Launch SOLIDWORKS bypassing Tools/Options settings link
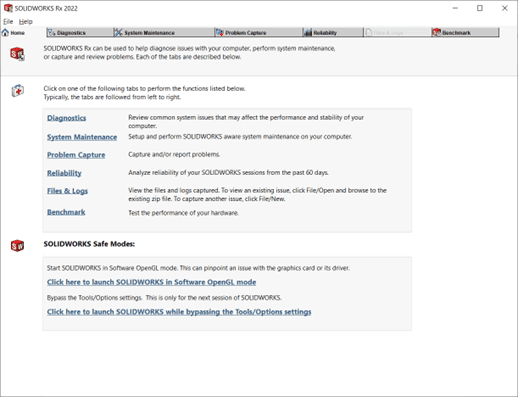 [x=179, y=312]
